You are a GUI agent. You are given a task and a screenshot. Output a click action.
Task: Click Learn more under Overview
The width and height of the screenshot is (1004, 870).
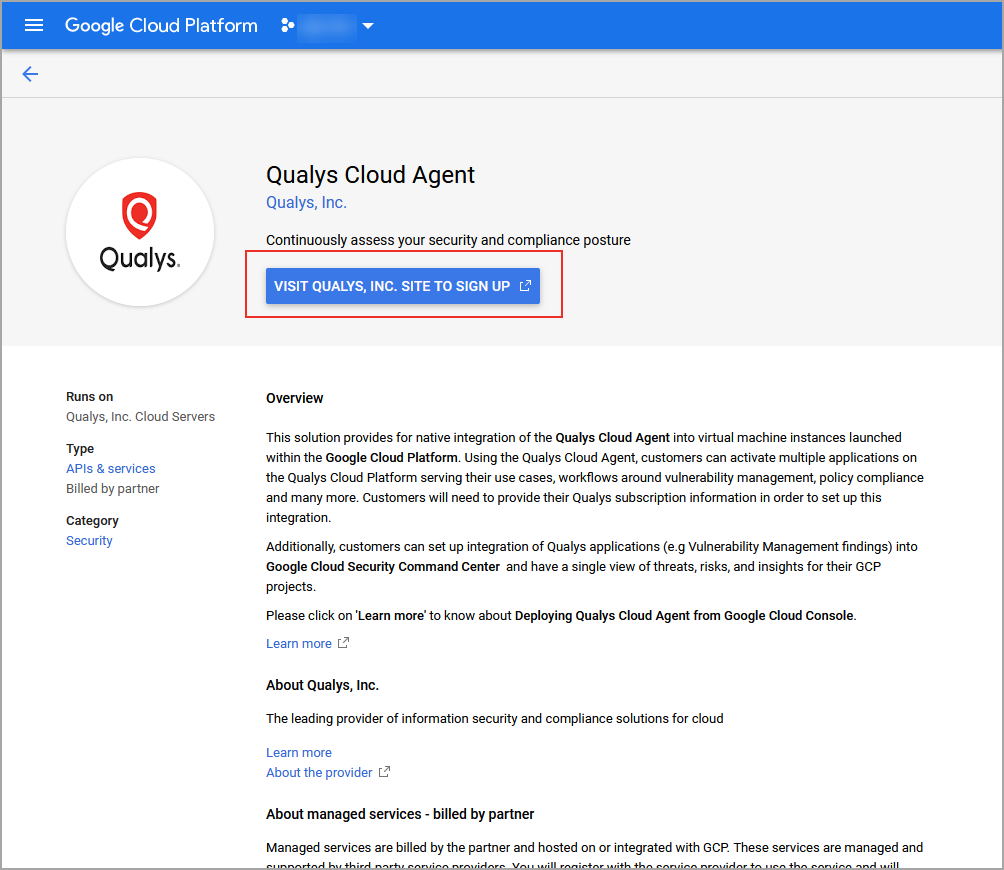click(x=298, y=644)
